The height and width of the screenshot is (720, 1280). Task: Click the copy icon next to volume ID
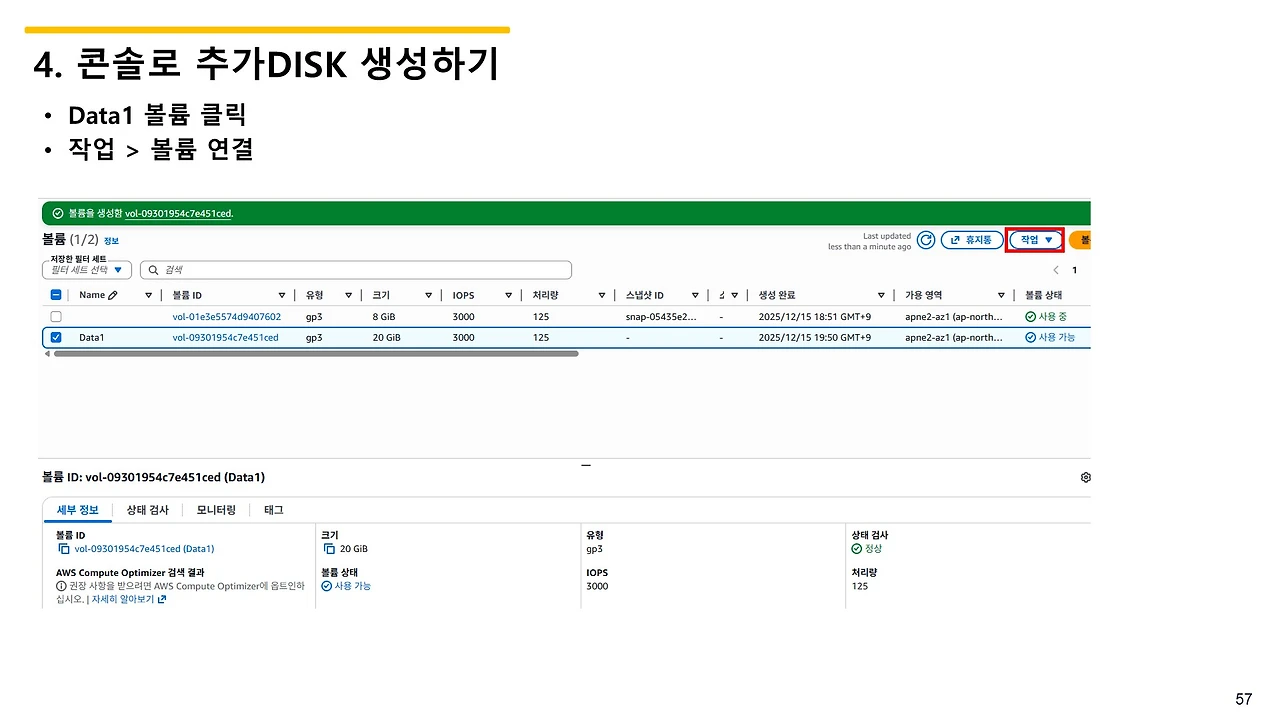pyautogui.click(x=62, y=548)
